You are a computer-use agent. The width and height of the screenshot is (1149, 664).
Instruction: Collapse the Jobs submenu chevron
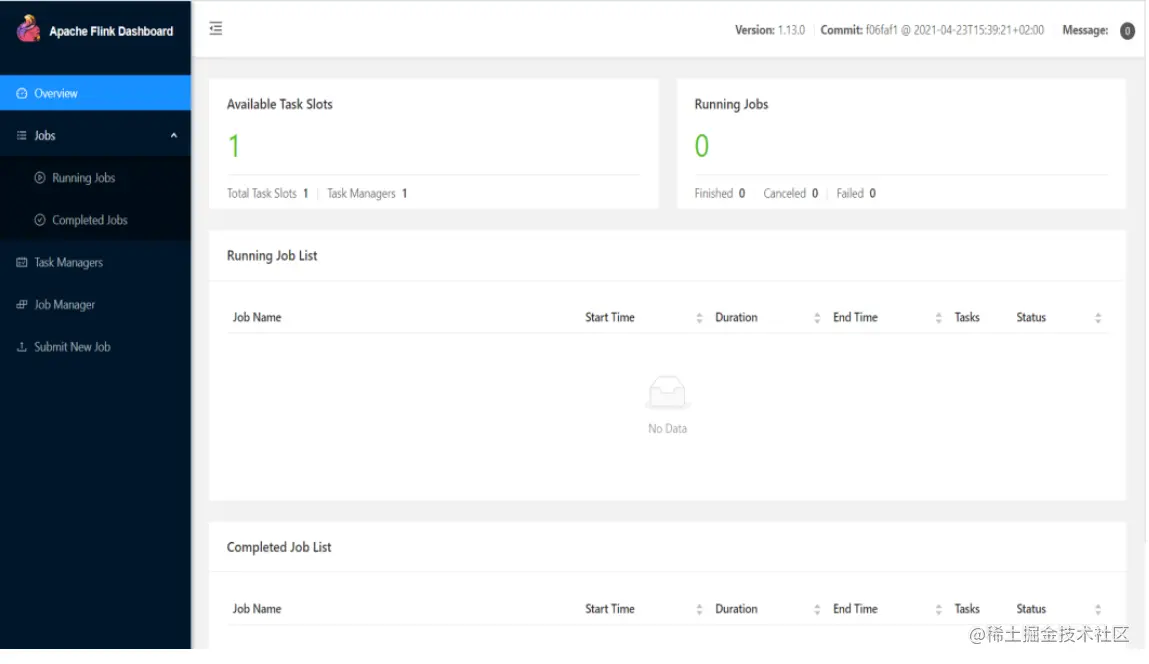pyautogui.click(x=174, y=136)
